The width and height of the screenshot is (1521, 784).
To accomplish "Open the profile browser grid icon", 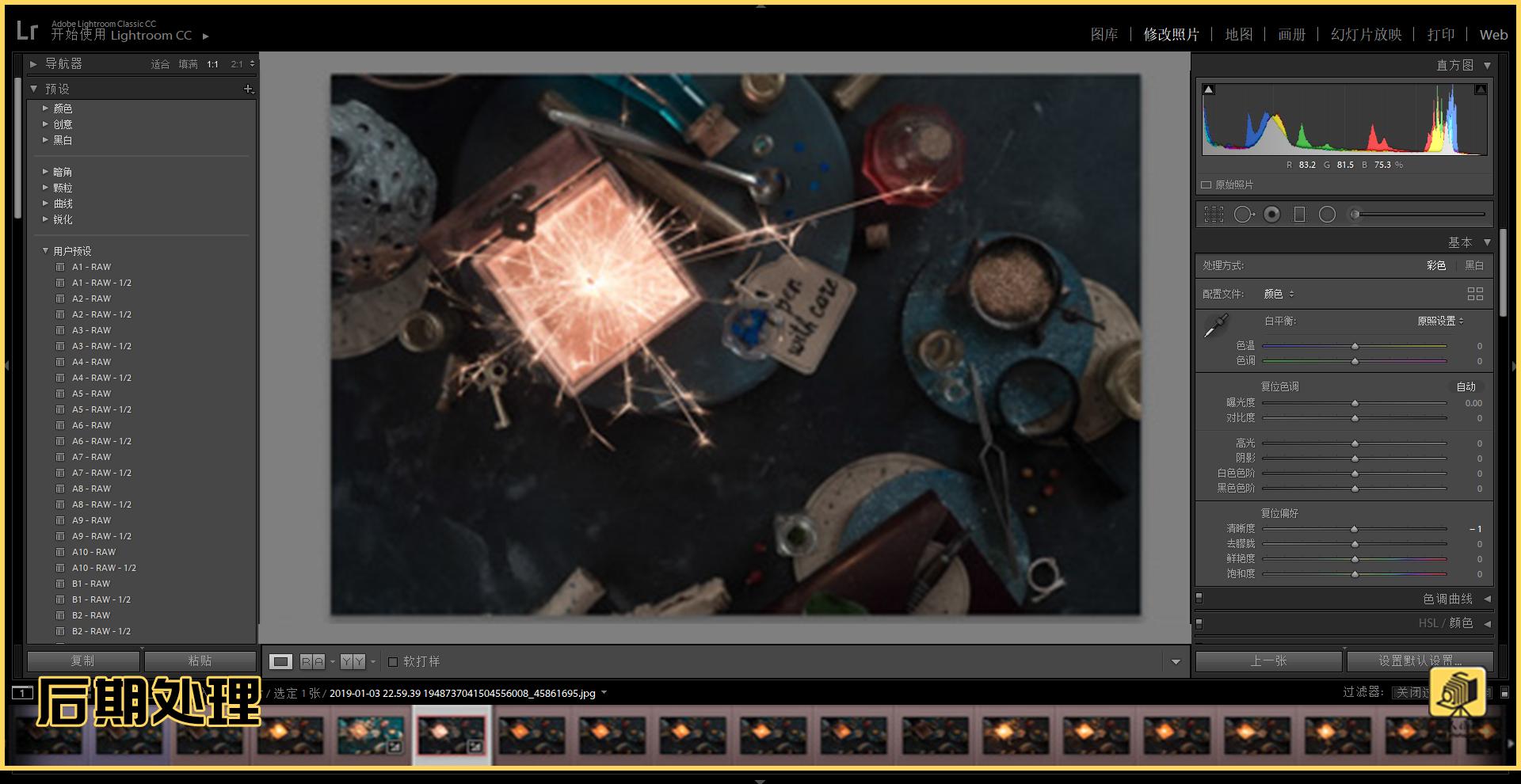I will pyautogui.click(x=1475, y=294).
